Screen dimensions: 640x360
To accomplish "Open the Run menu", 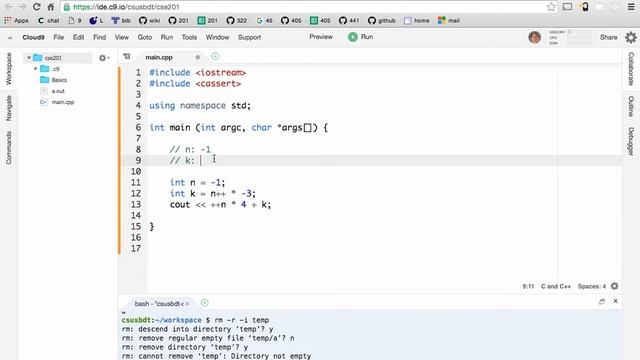I will [167, 37].
